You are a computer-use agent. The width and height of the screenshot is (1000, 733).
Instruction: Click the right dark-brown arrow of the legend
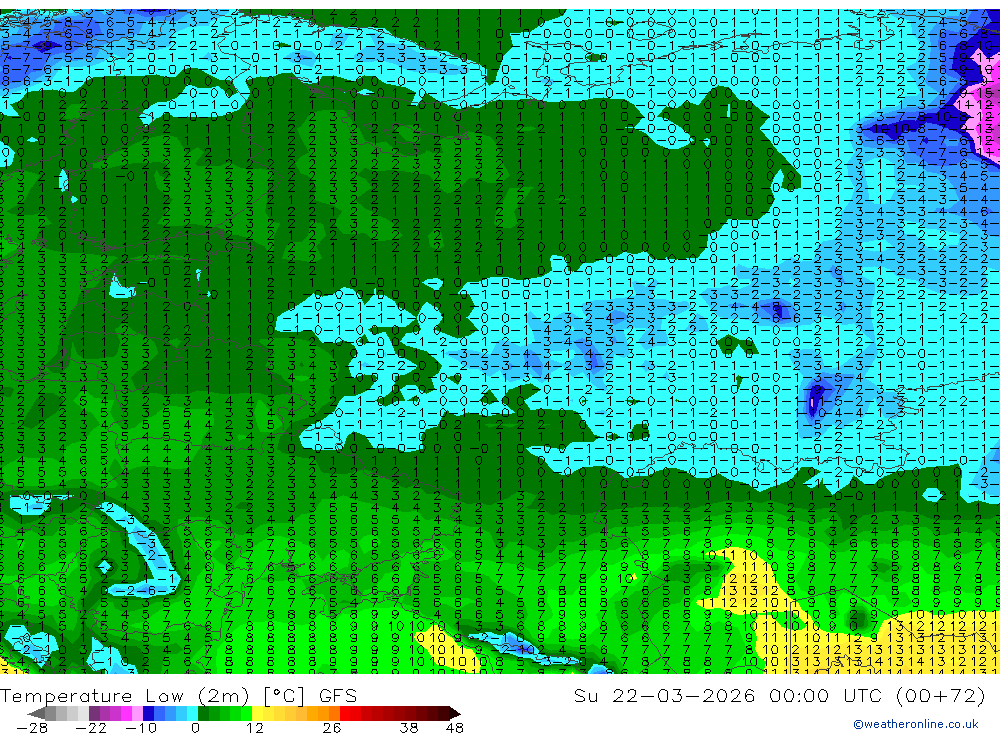(x=455, y=713)
